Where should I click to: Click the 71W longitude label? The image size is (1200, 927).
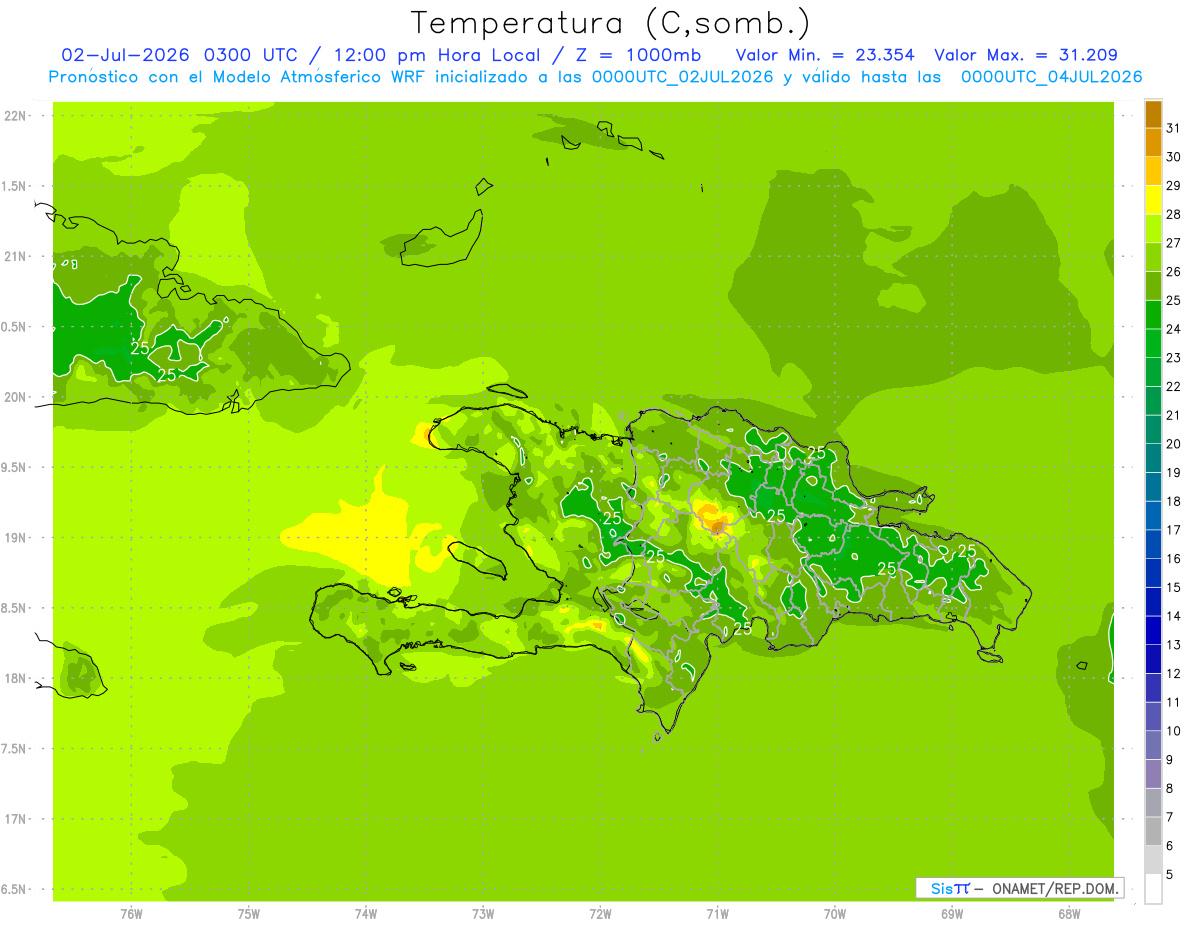[x=717, y=913]
